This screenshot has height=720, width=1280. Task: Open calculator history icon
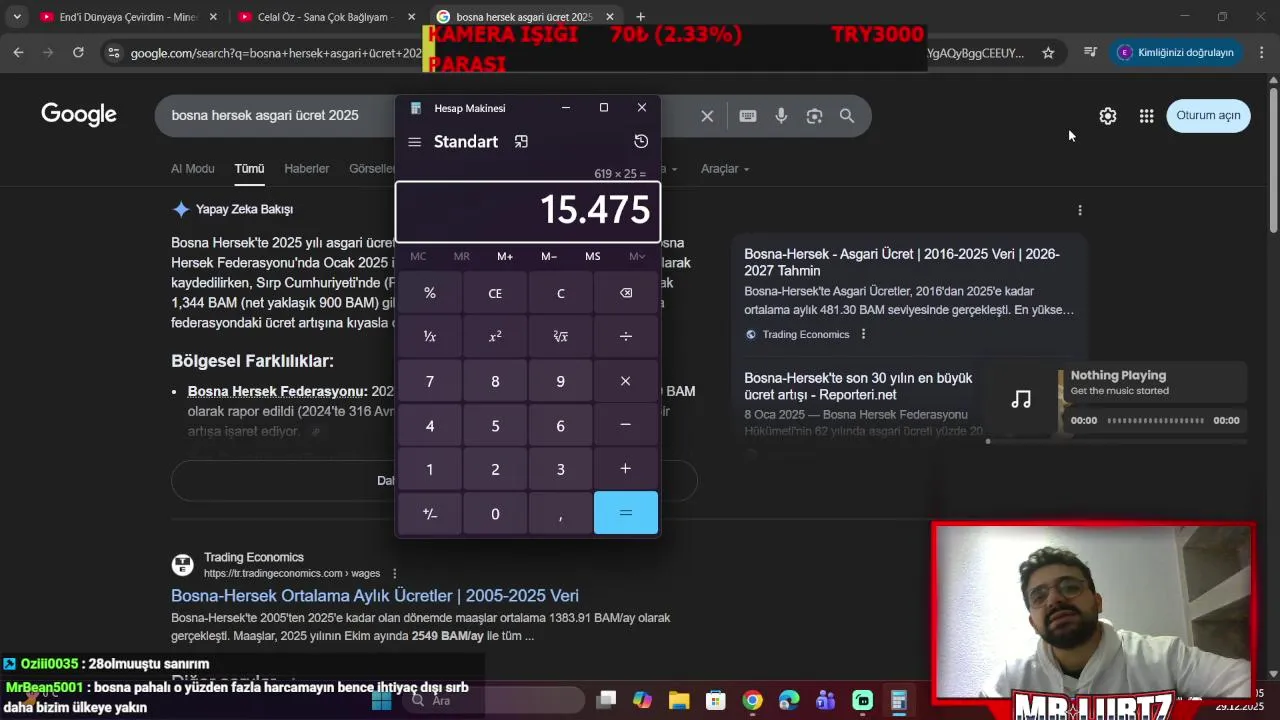point(641,141)
